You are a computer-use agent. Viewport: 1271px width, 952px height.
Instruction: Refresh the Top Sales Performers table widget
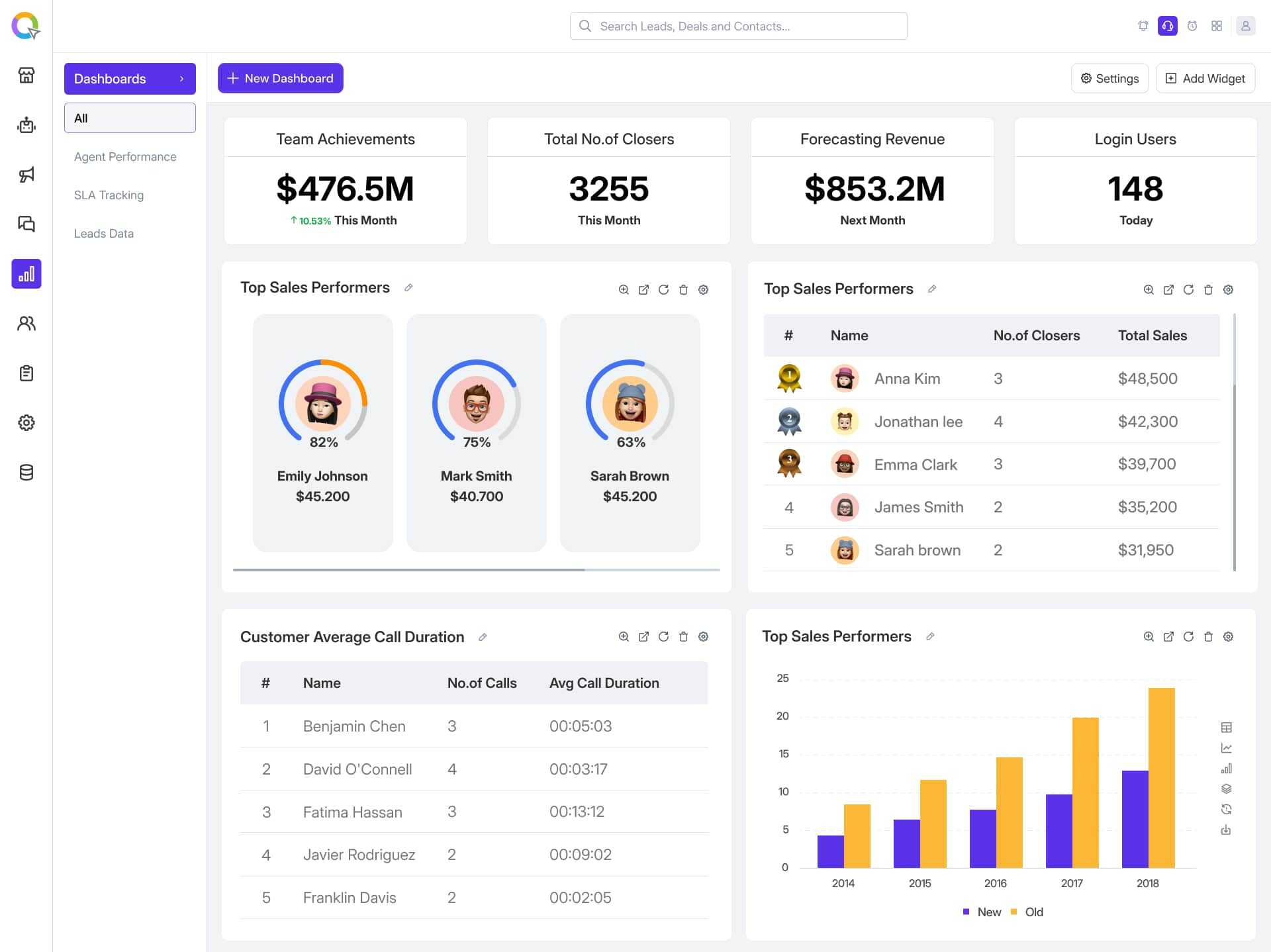(1188, 290)
